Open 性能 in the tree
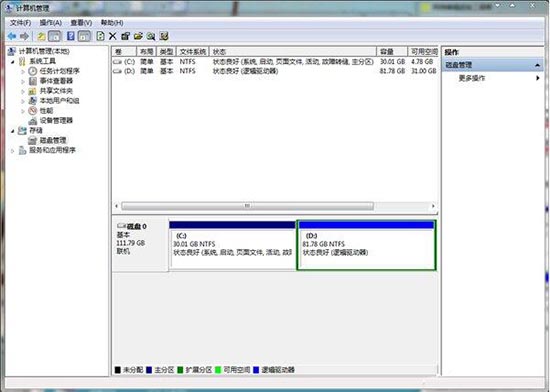This screenshot has height=392, width=550. point(46,110)
